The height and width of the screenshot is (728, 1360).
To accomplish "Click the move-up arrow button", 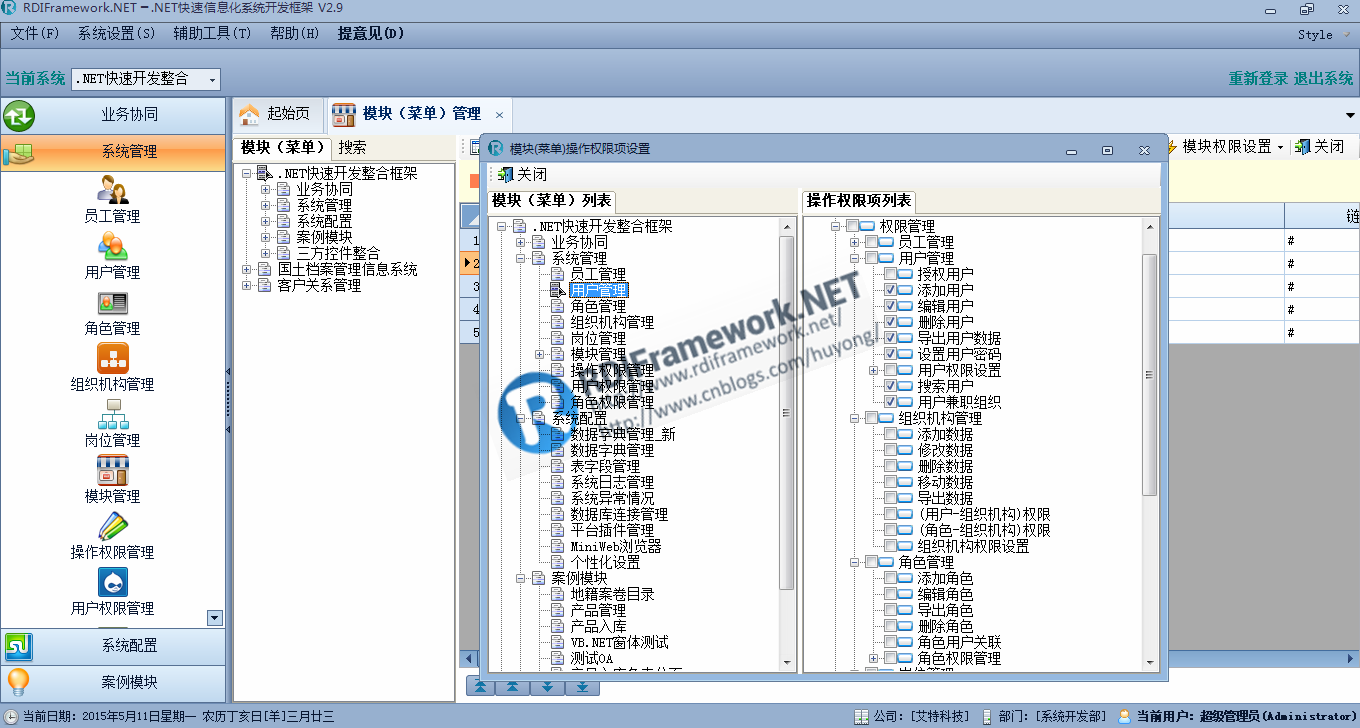I will click(x=513, y=687).
